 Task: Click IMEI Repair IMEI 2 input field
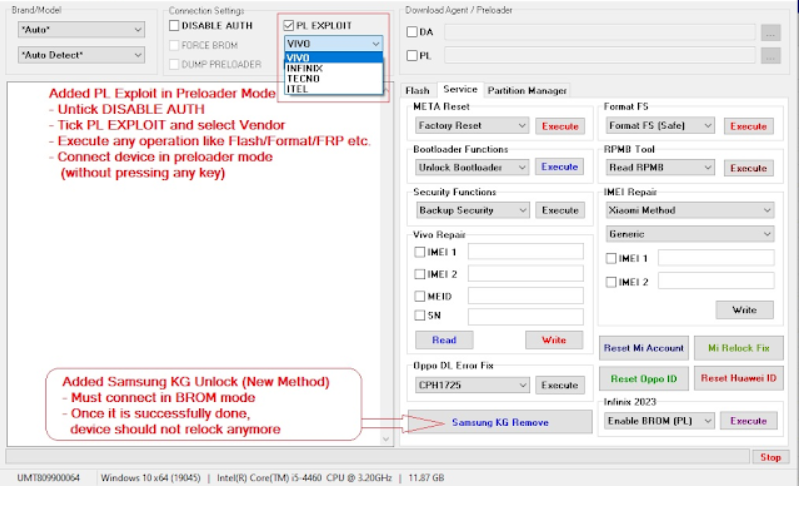click(x=716, y=281)
